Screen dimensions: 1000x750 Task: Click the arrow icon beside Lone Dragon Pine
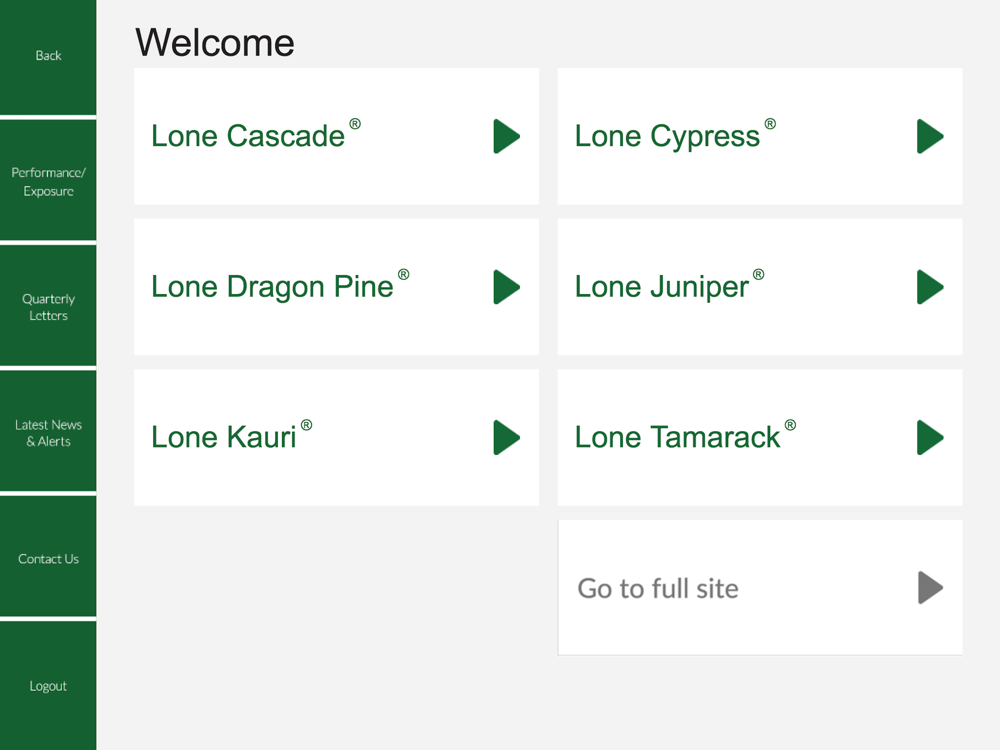tap(507, 287)
